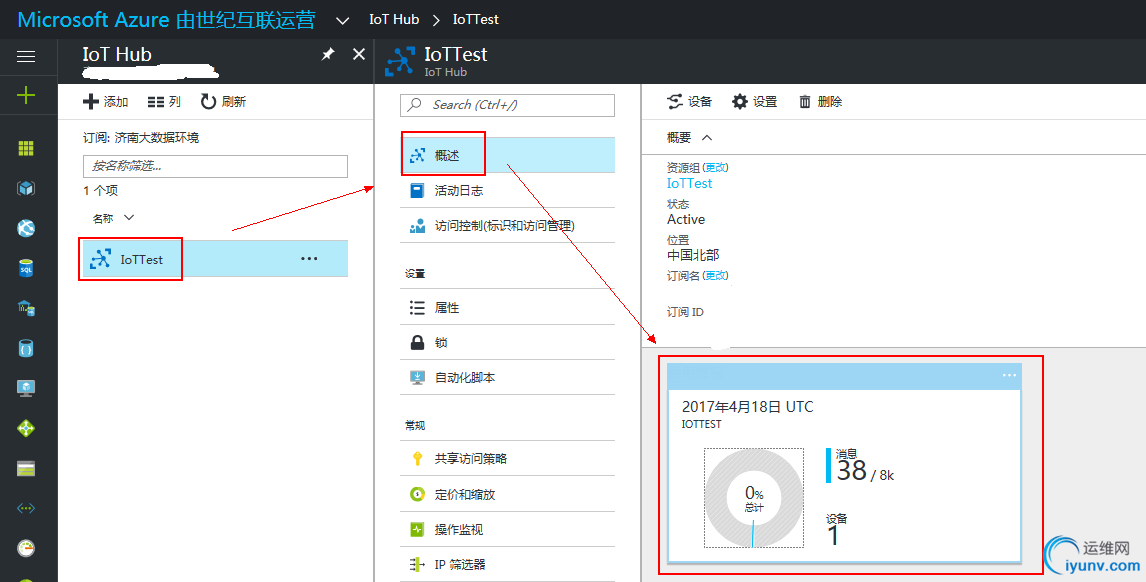1146x582 pixels.
Task: Collapse the 概要 essentials section
Action: 707,137
